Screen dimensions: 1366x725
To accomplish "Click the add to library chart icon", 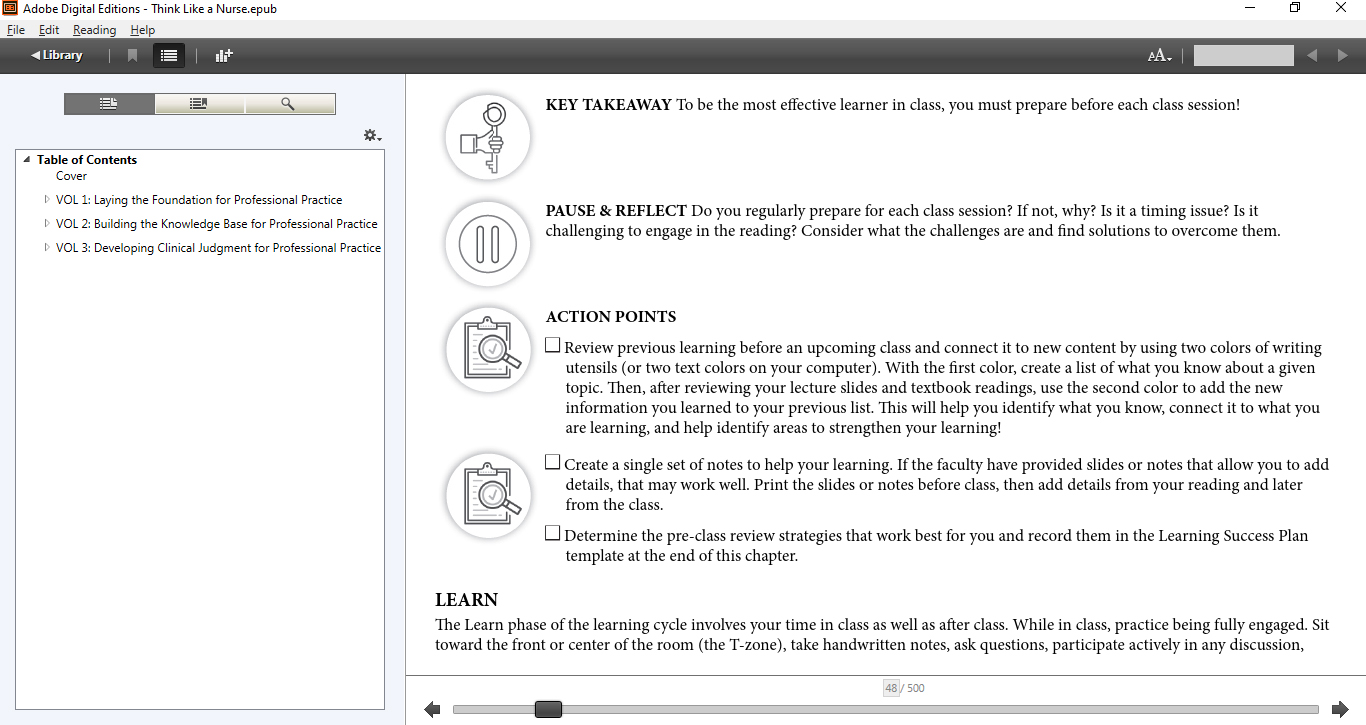I will point(224,56).
